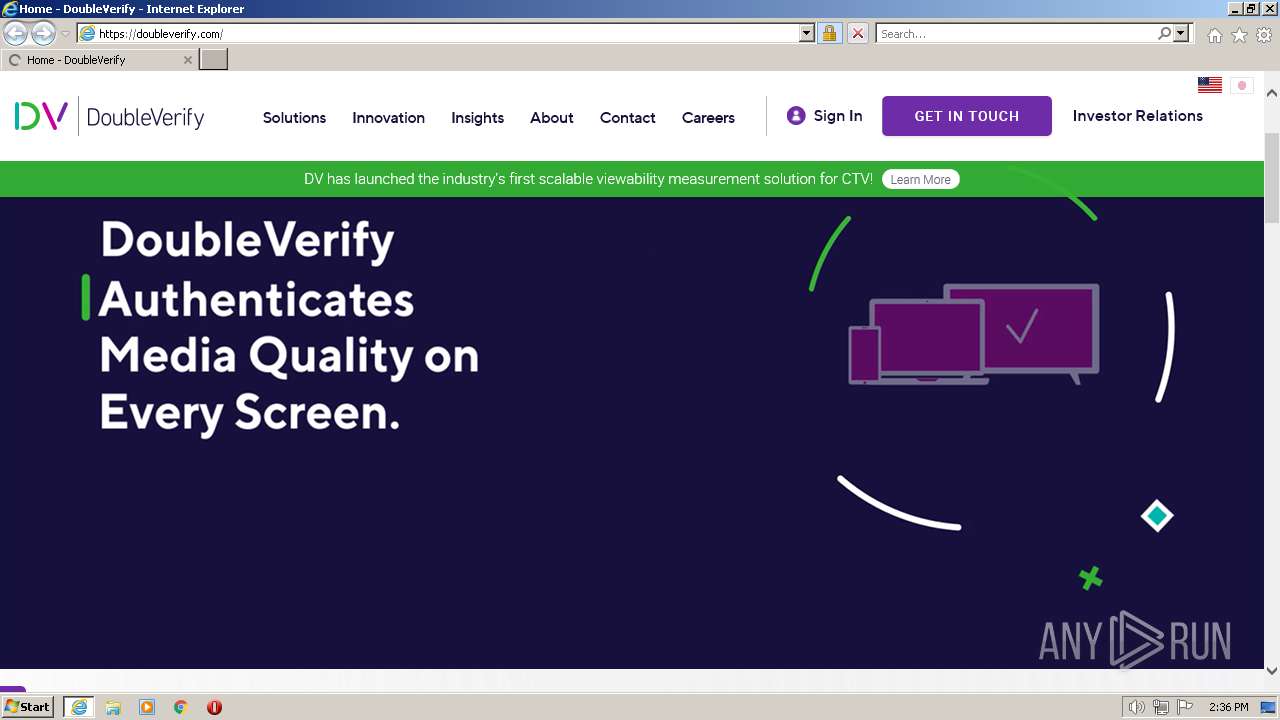The height and width of the screenshot is (720, 1280).
Task: Open the About menu
Action: [551, 118]
